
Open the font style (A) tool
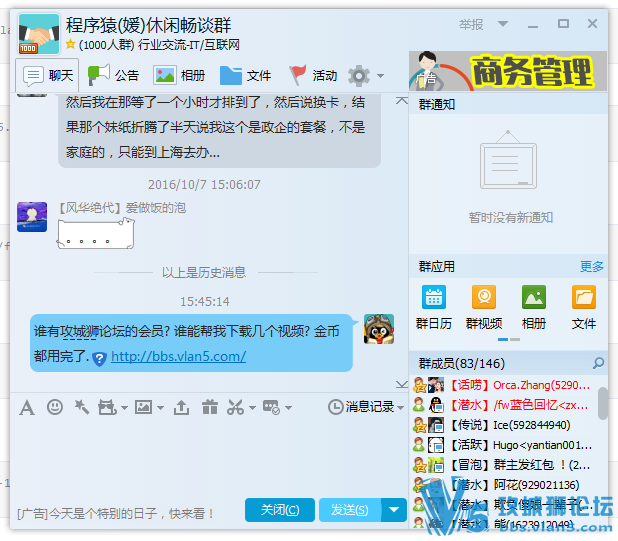tap(27, 407)
